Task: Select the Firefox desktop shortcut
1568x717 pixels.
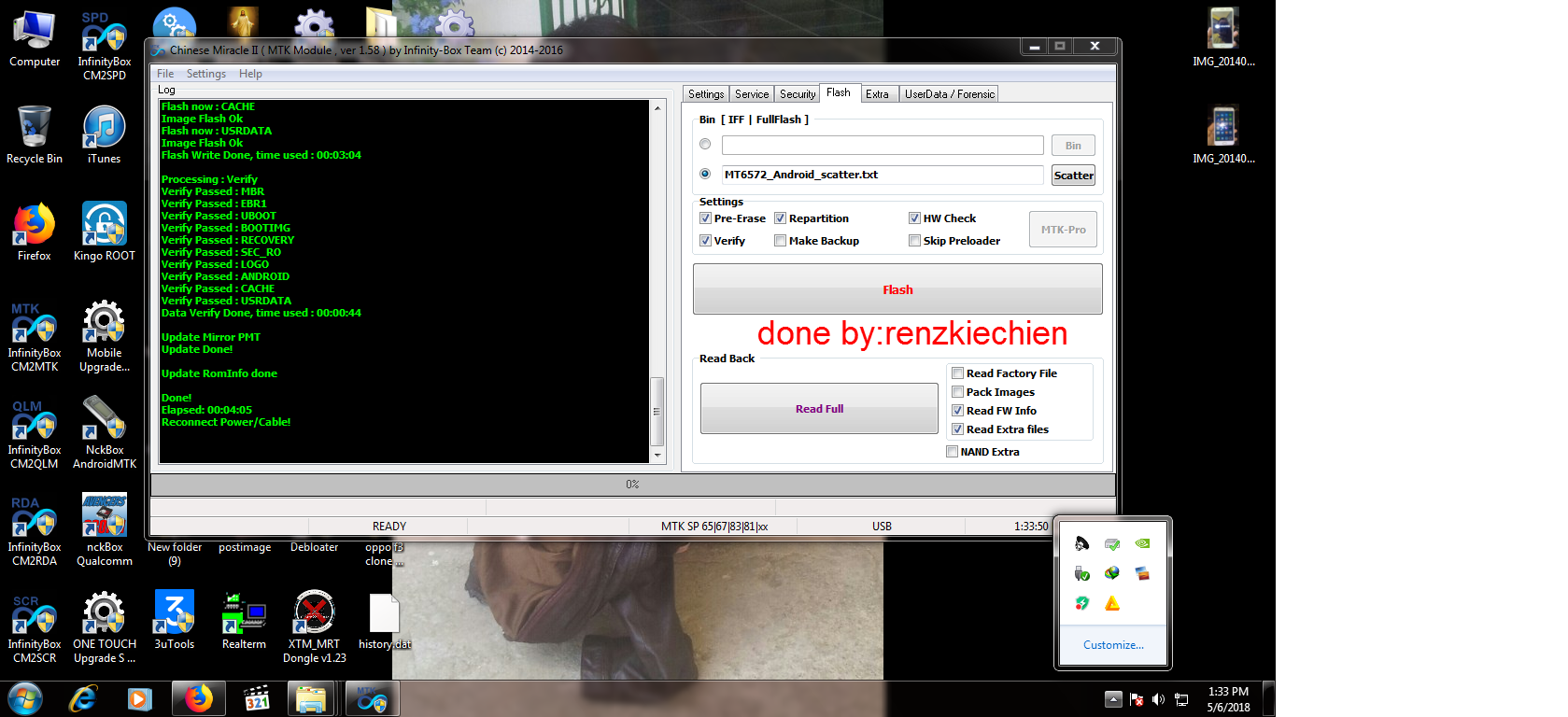Action: pos(35,232)
